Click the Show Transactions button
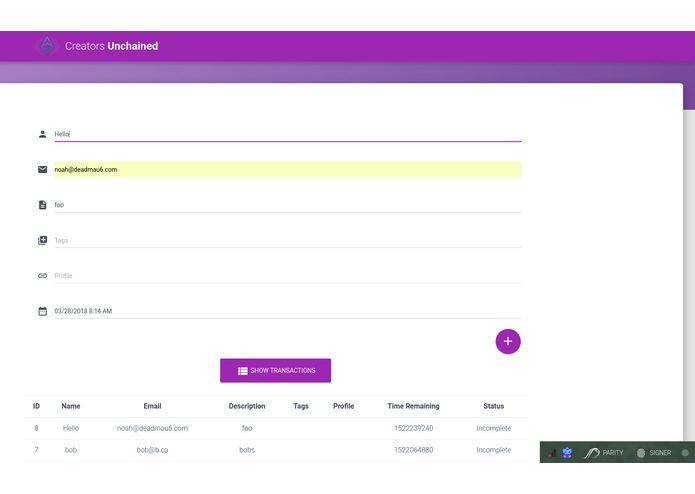695x494 pixels. 276,370
